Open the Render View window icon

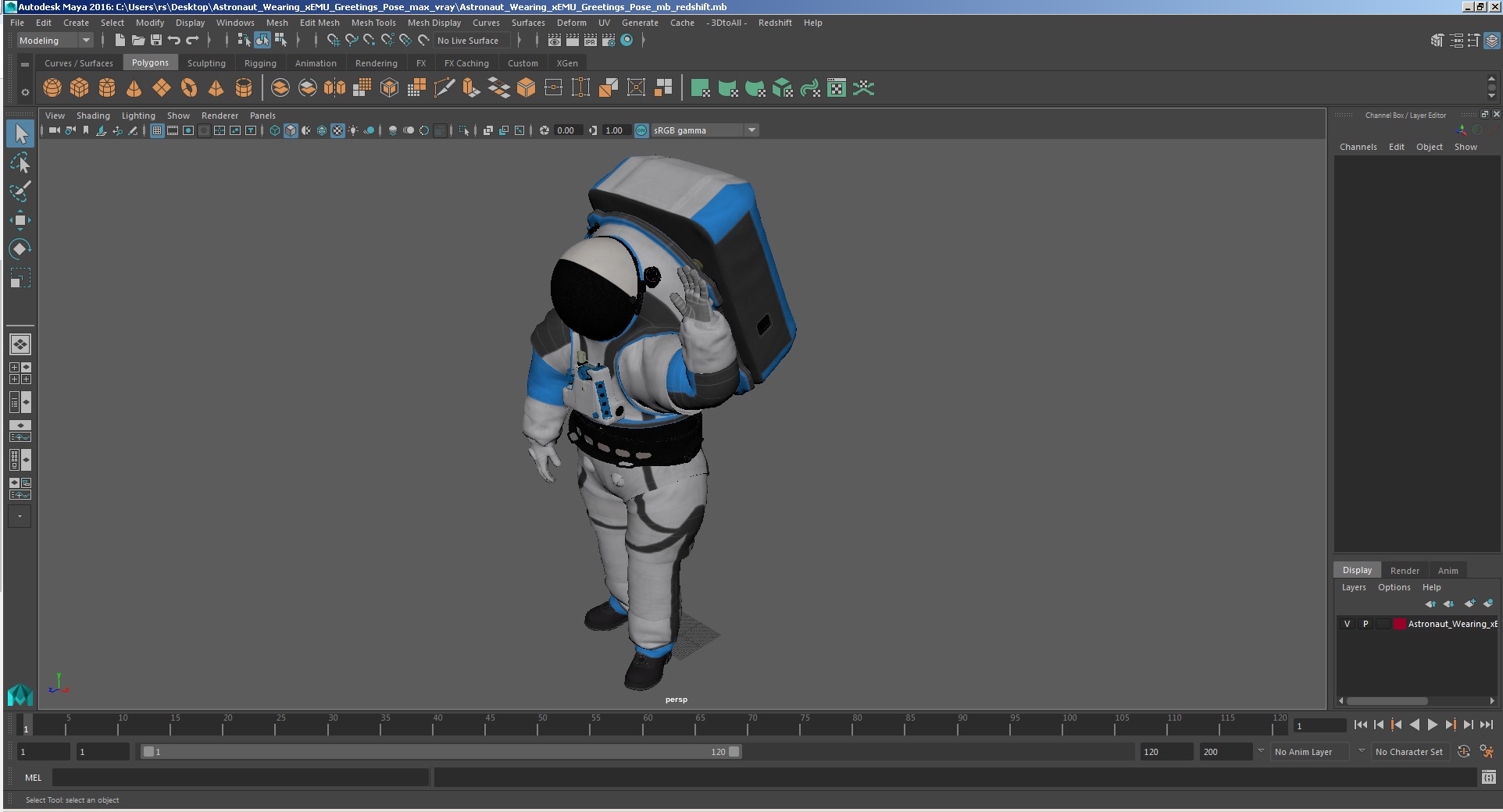coord(555,41)
